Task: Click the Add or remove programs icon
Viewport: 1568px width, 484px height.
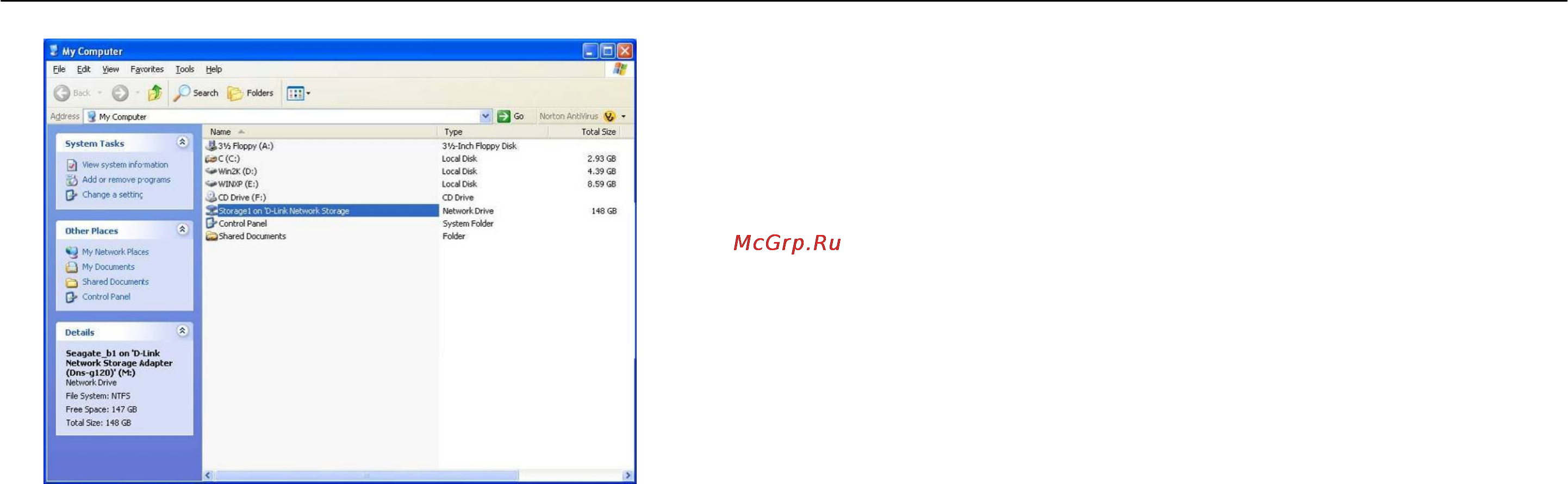Action: pos(72,179)
